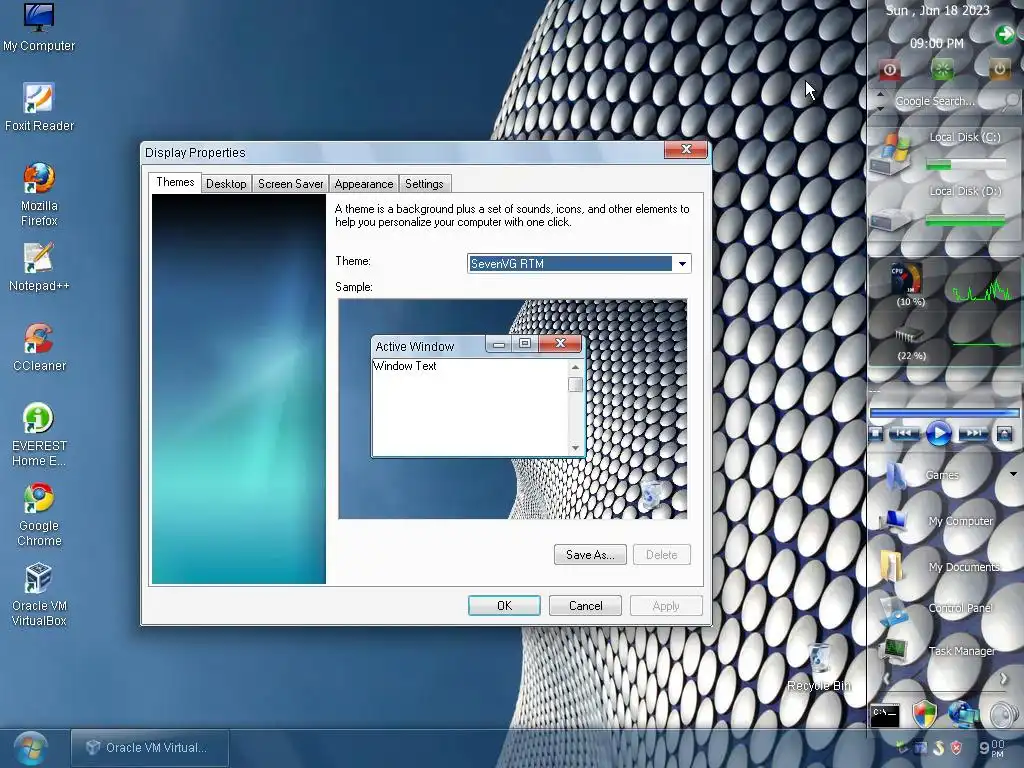Click the speaker volume icon in sidebar
Image resolution: width=1024 pixels, height=768 pixels.
[1003, 714]
